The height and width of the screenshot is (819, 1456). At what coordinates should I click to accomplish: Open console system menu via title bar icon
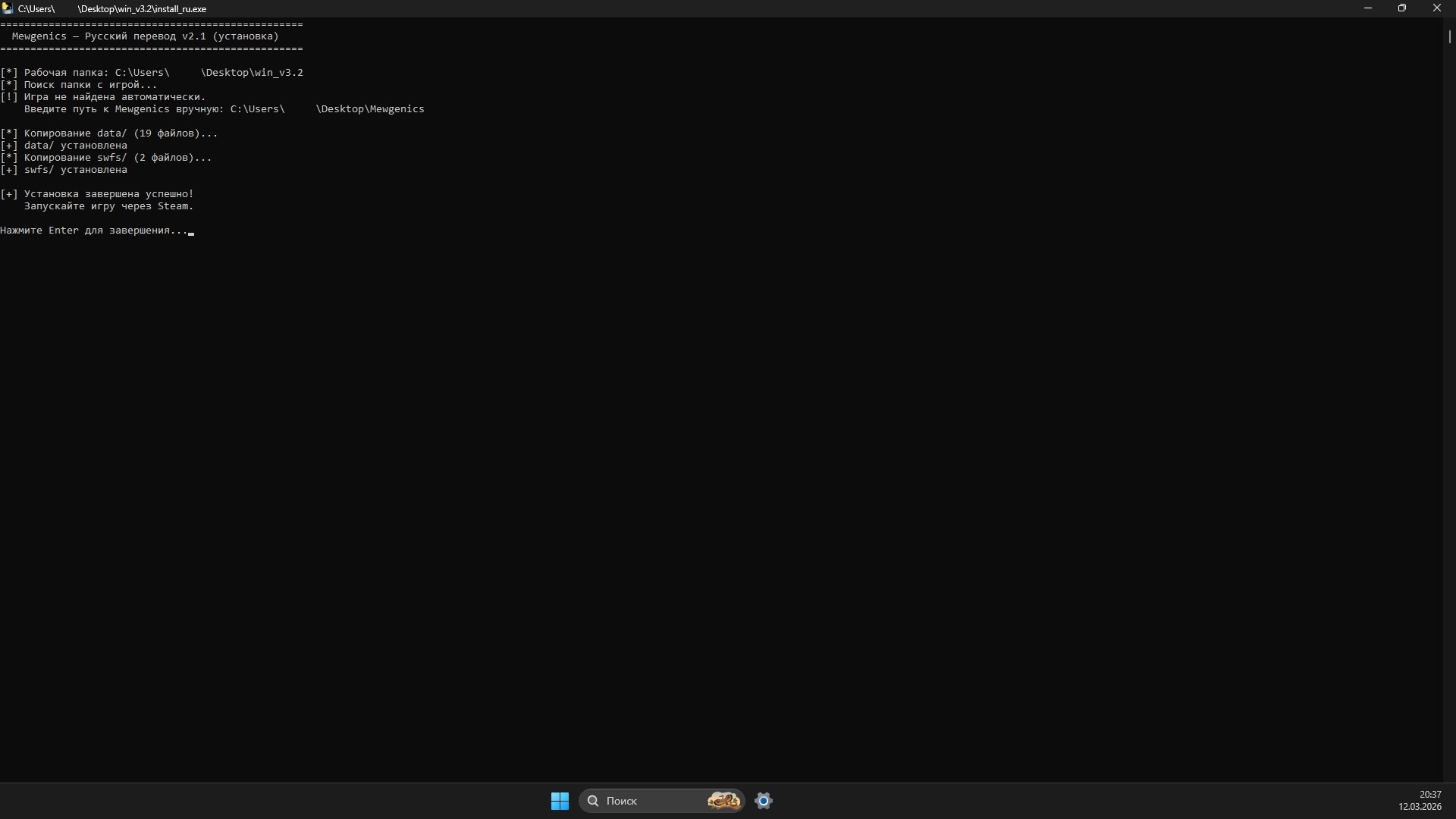coord(8,8)
